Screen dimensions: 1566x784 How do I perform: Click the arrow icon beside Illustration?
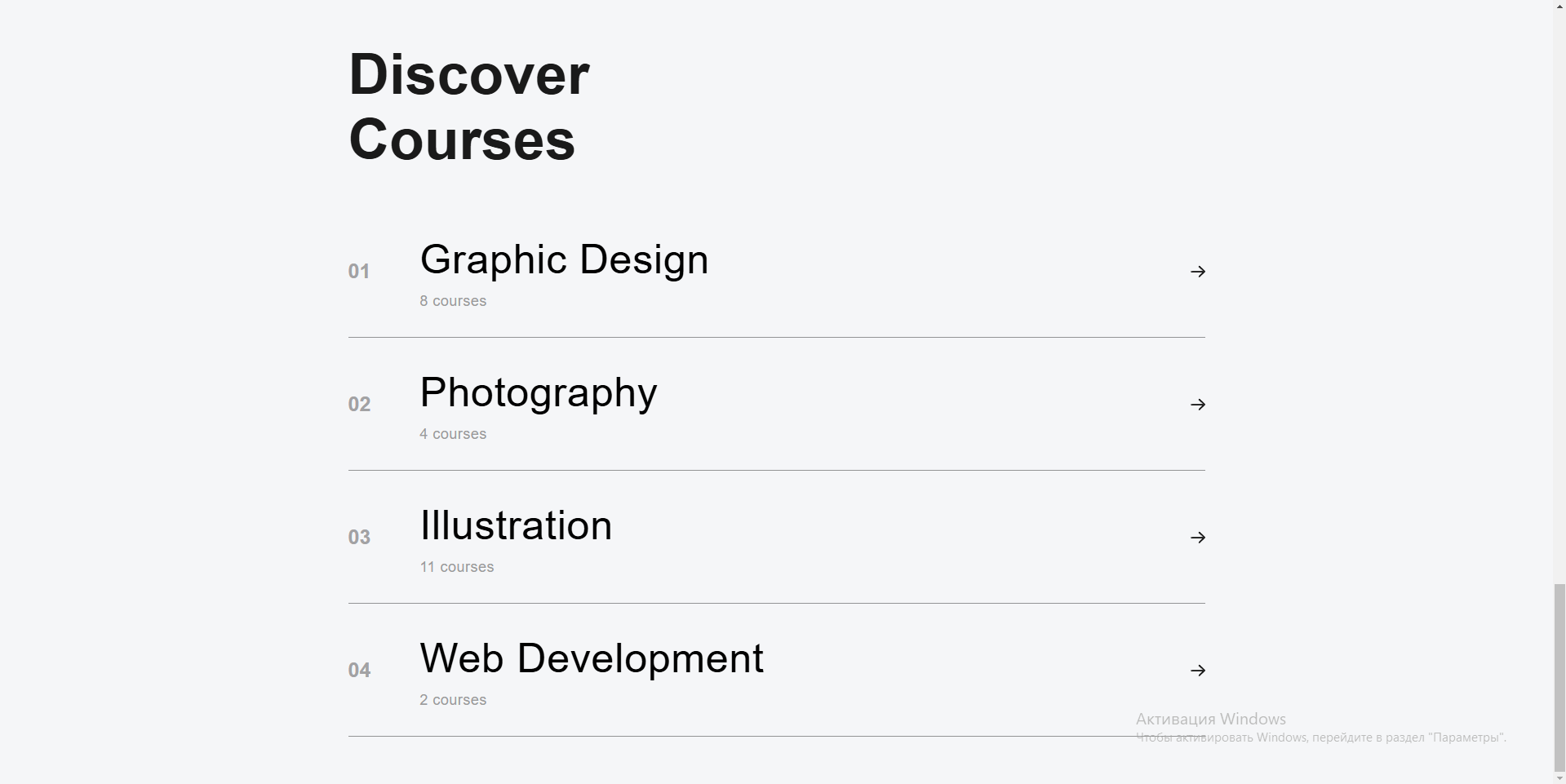(1198, 538)
